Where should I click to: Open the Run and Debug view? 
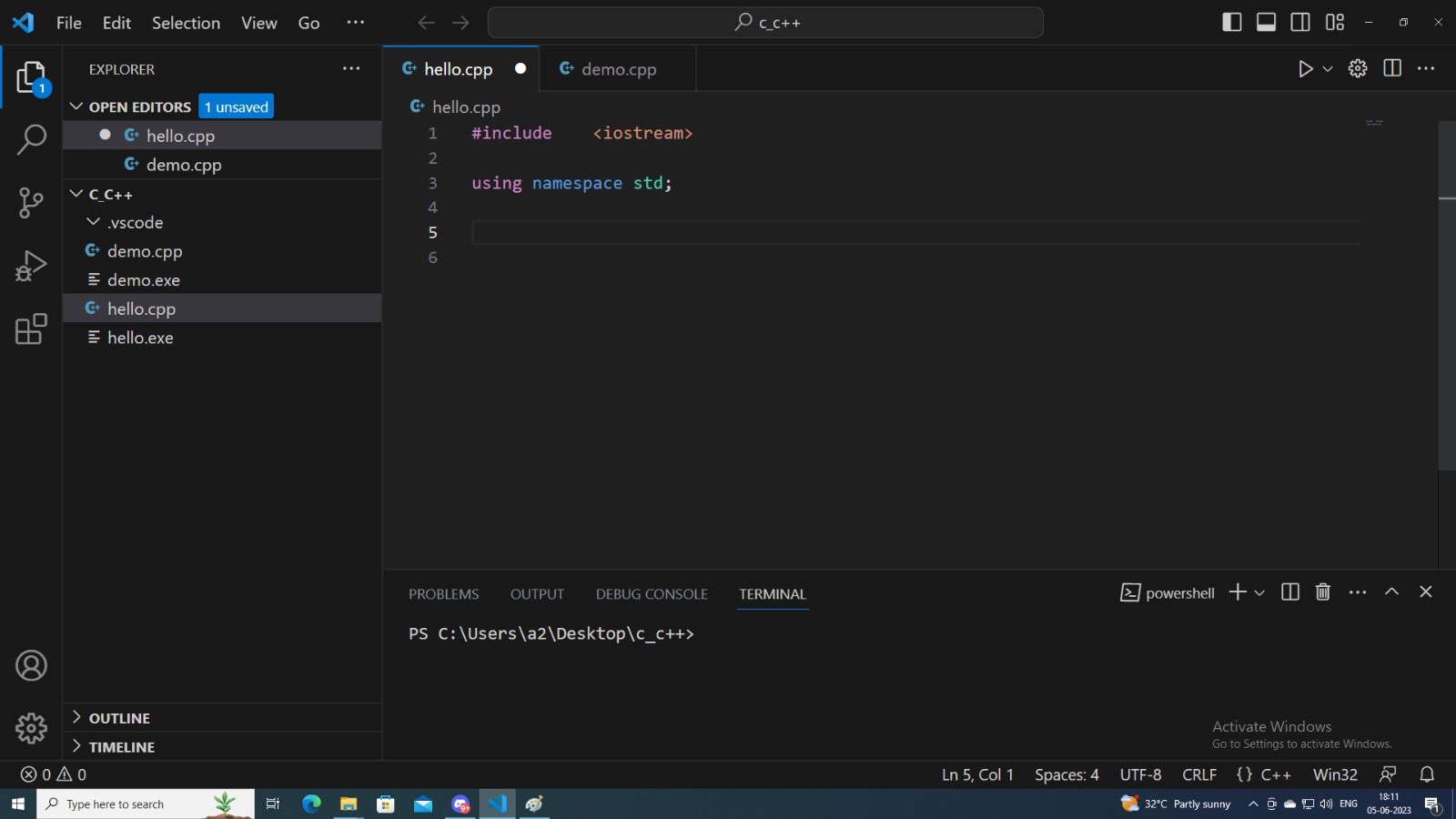(31, 266)
